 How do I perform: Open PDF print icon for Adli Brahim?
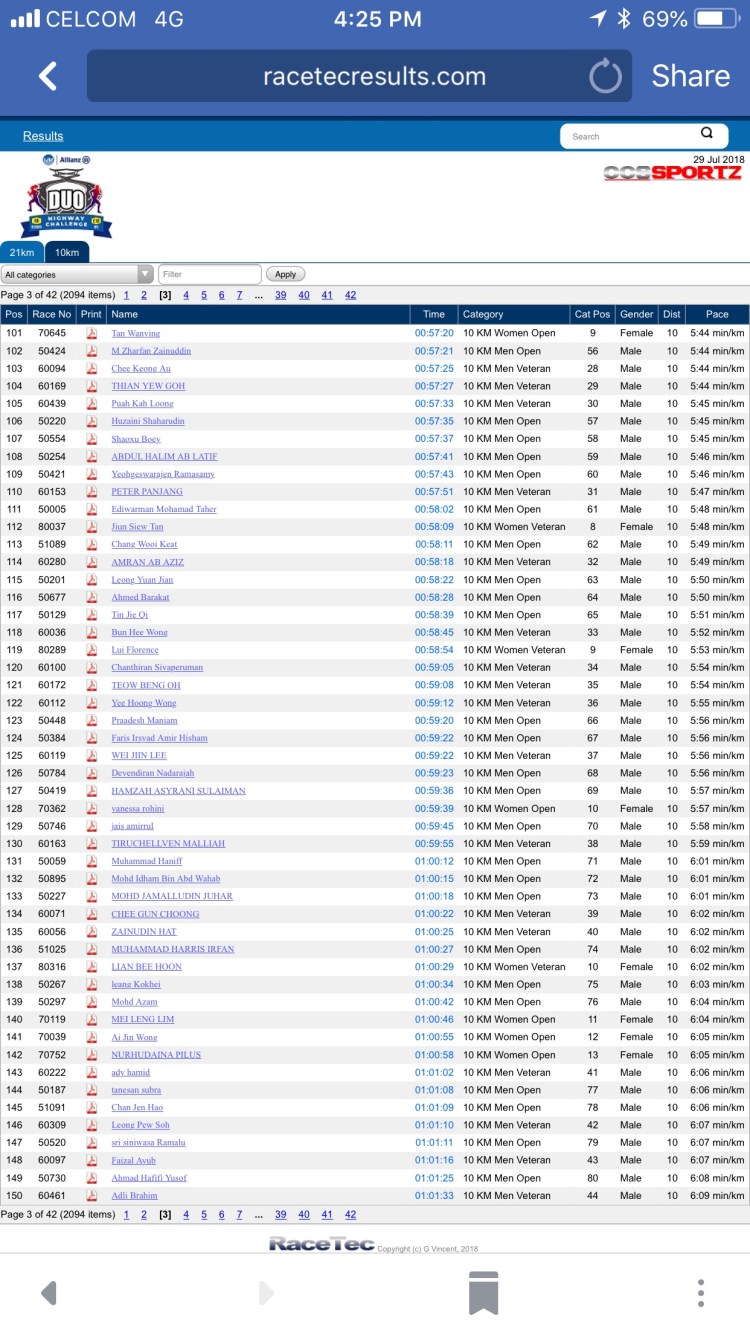point(92,1196)
